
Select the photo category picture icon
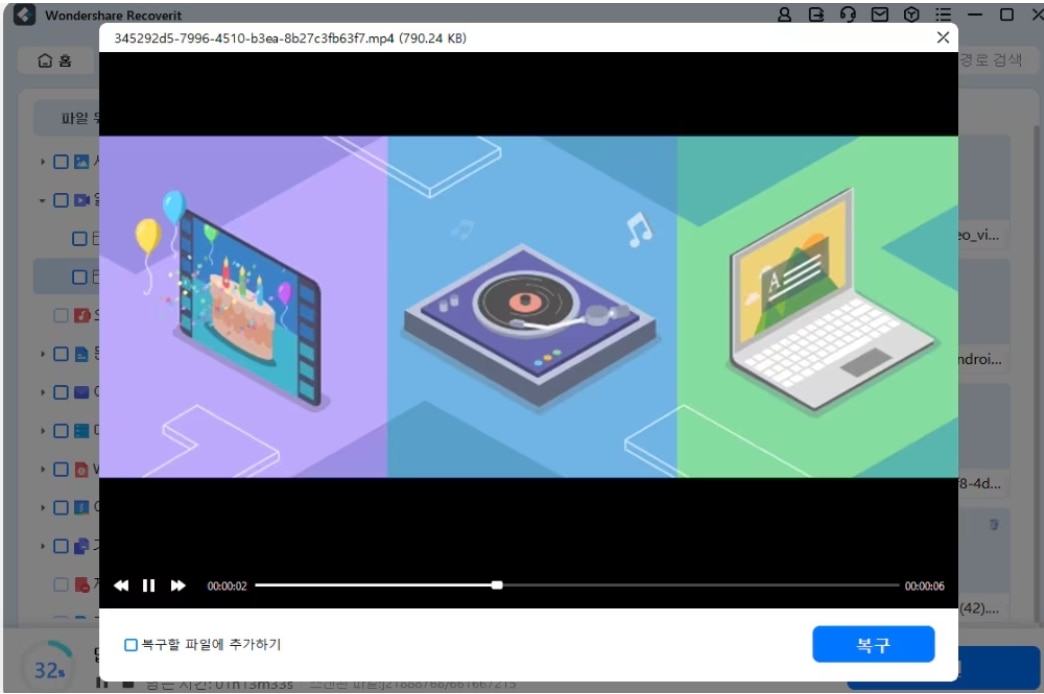[81, 162]
